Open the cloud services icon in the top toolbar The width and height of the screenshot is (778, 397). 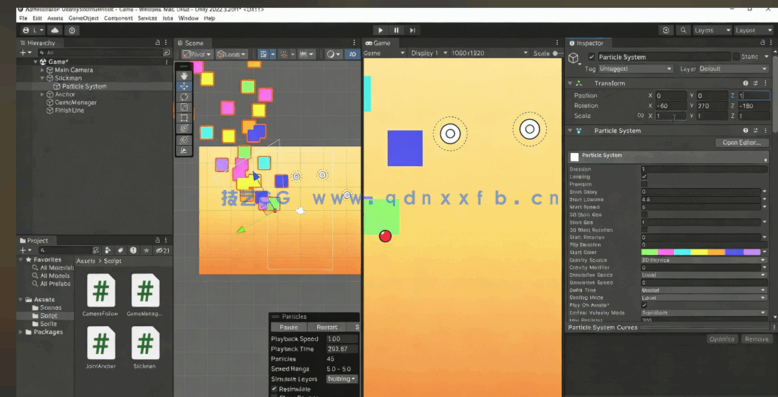(x=55, y=30)
